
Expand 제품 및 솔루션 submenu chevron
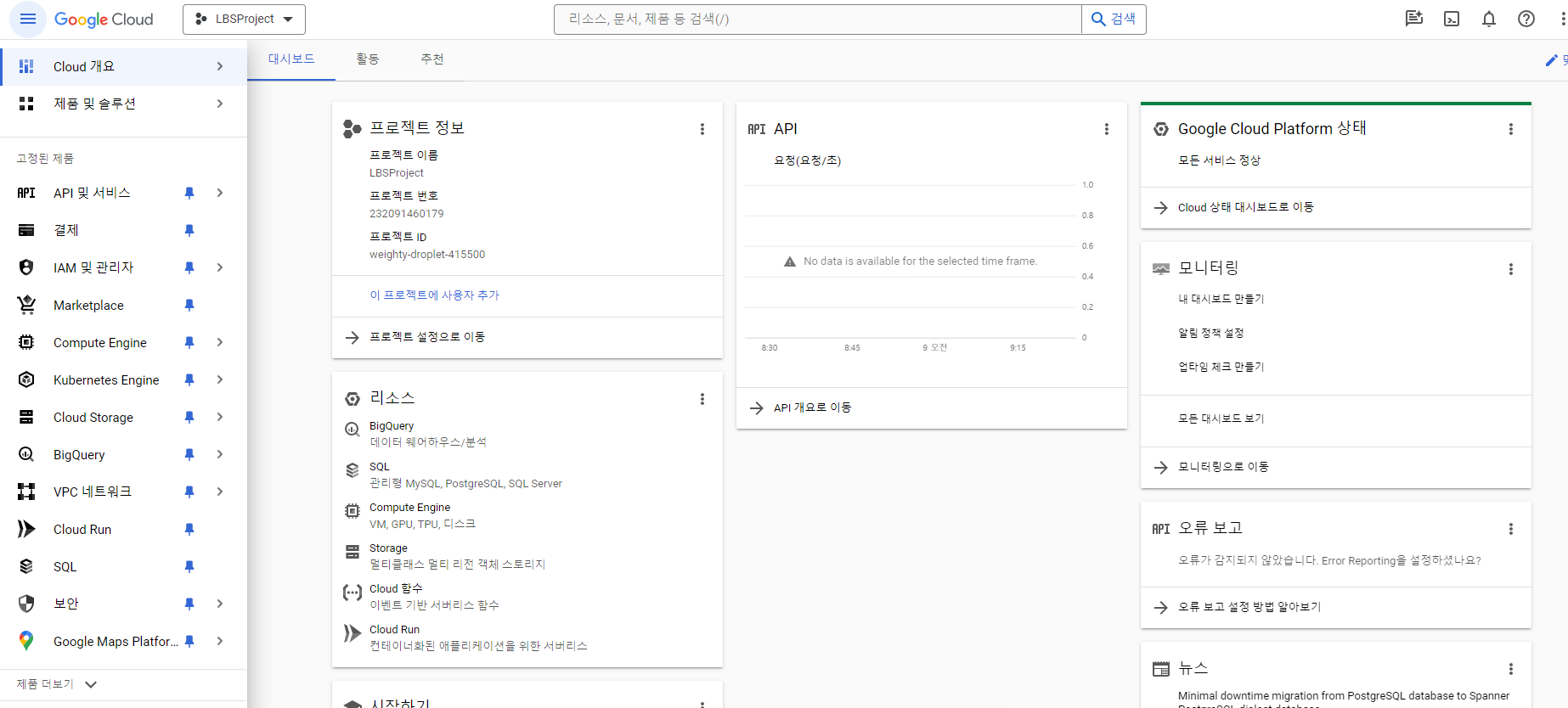[220, 104]
